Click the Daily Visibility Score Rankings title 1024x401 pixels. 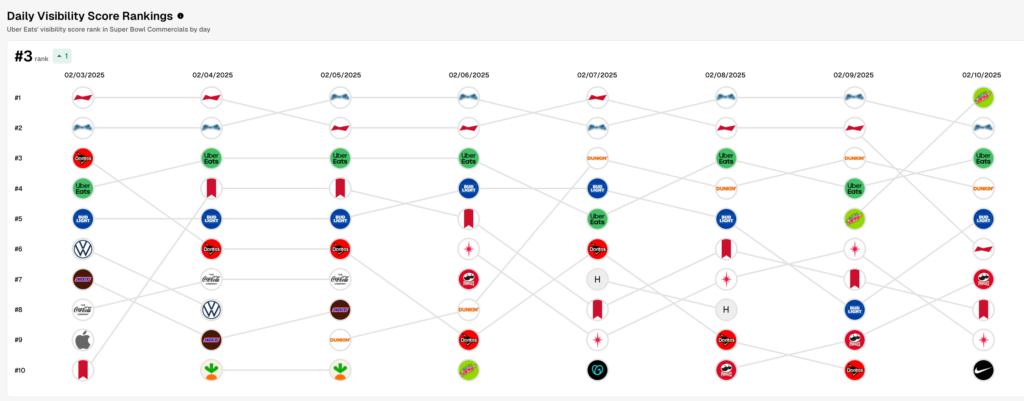(90, 16)
